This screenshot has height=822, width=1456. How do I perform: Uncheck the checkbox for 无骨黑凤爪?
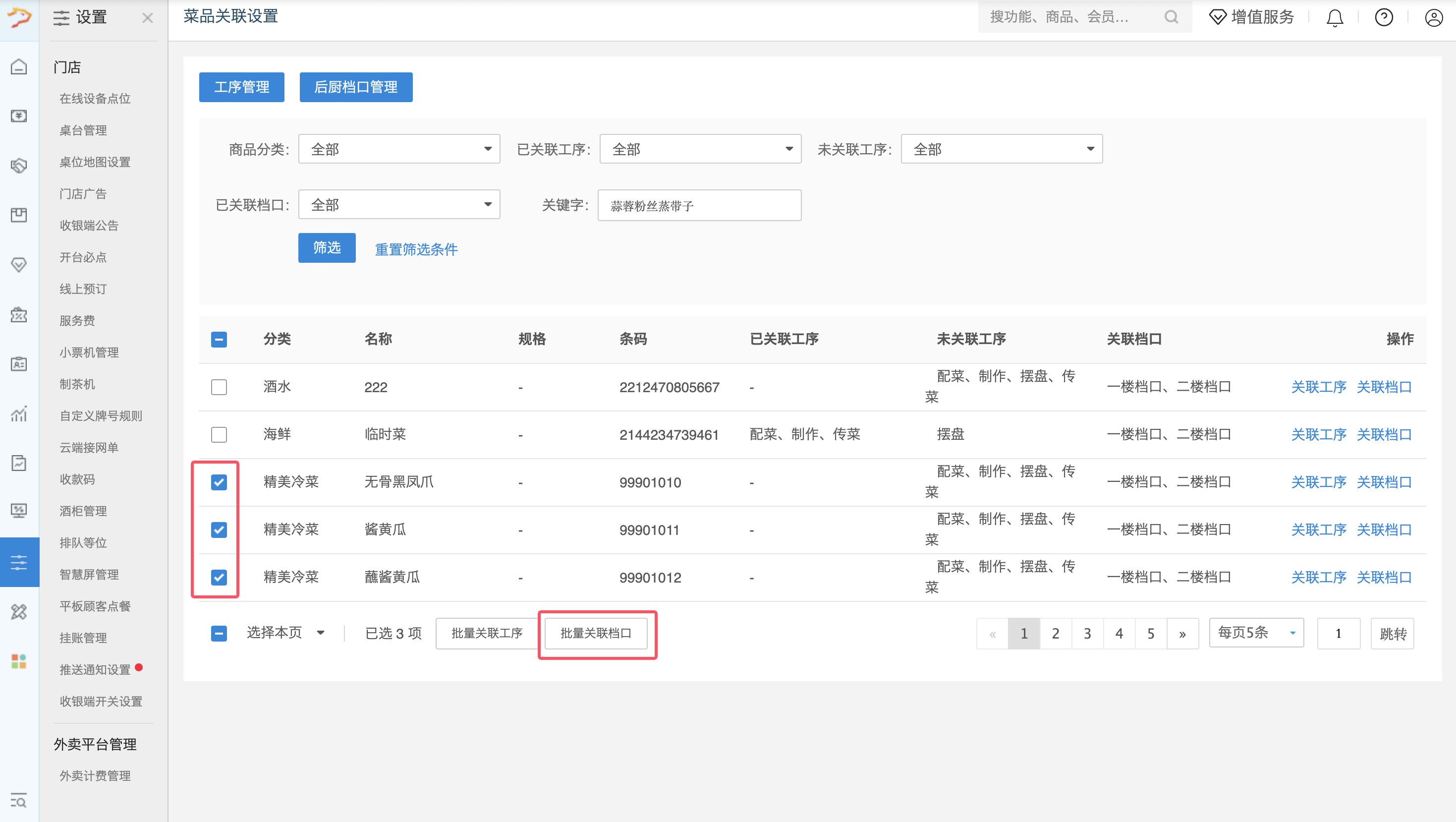point(219,482)
